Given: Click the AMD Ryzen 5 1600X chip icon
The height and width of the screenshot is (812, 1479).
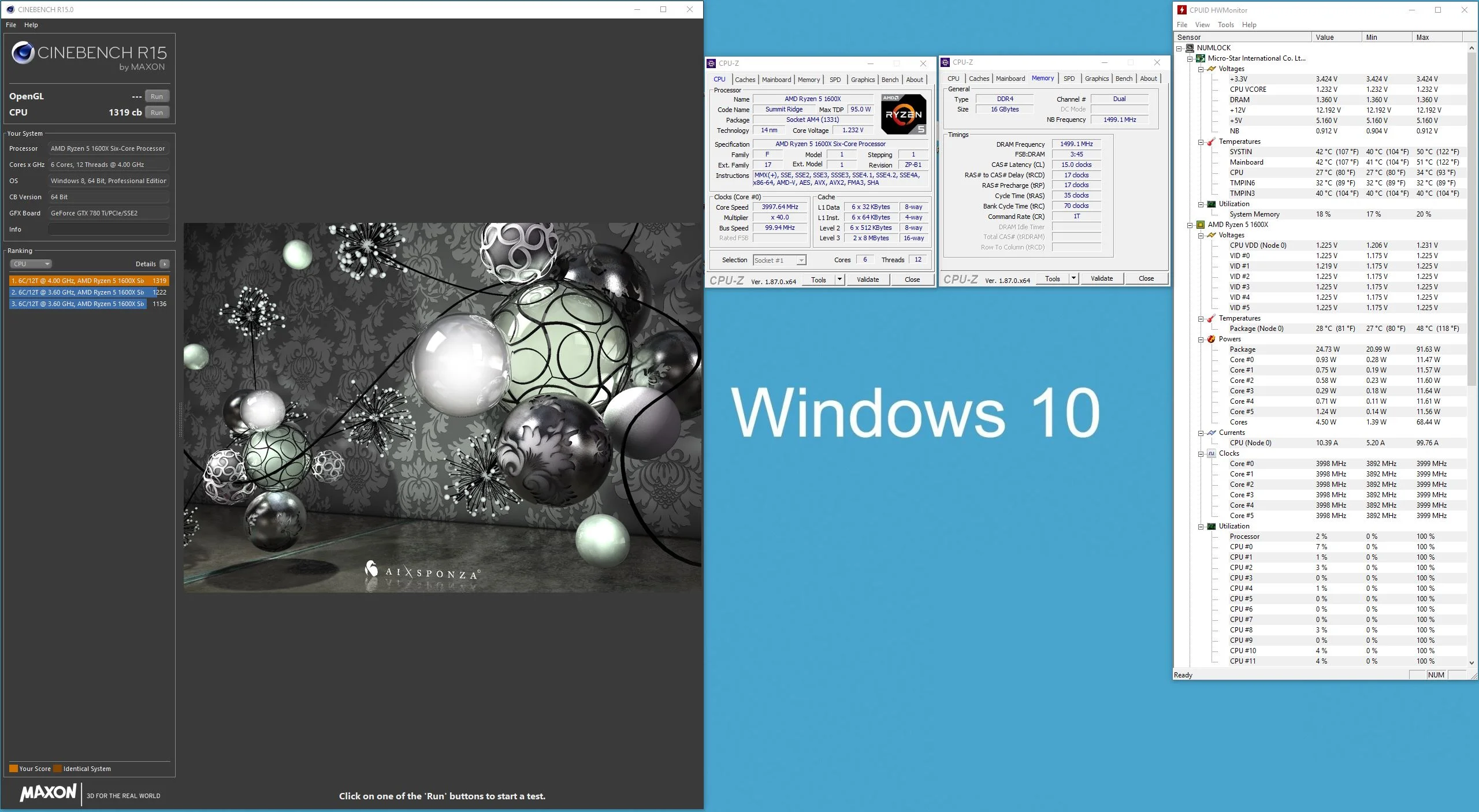Looking at the screenshot, I should coord(1201,225).
